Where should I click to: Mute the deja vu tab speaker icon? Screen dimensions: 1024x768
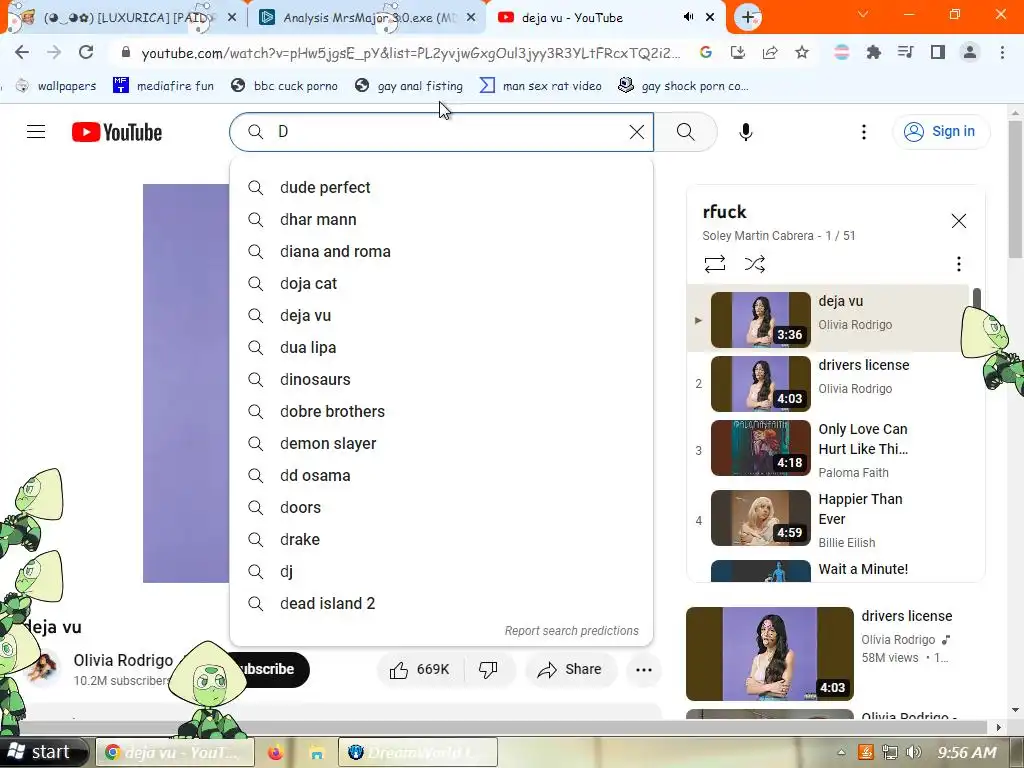point(688,18)
